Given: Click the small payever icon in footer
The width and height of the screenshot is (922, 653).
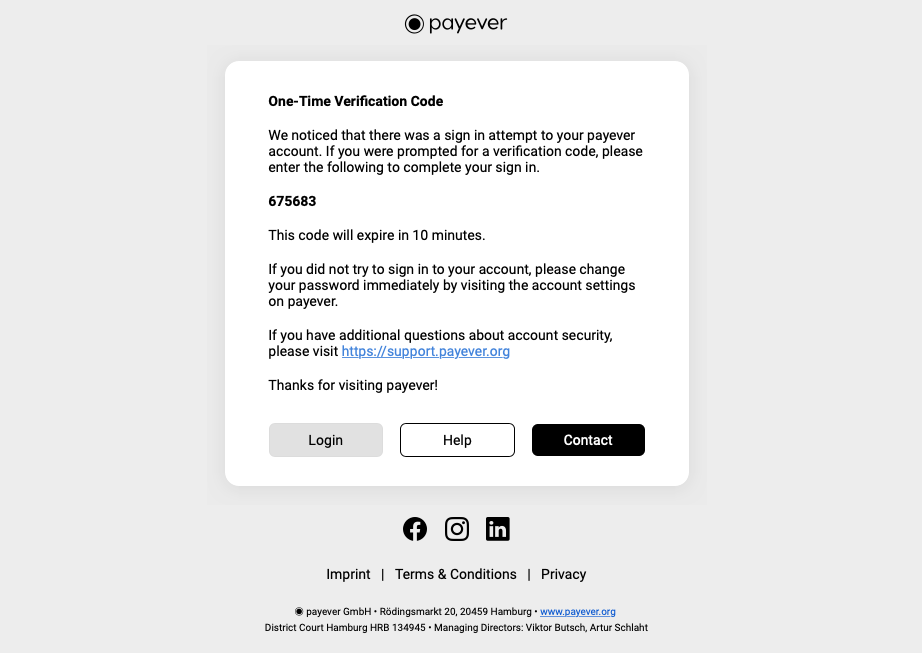Looking at the screenshot, I should [299, 612].
